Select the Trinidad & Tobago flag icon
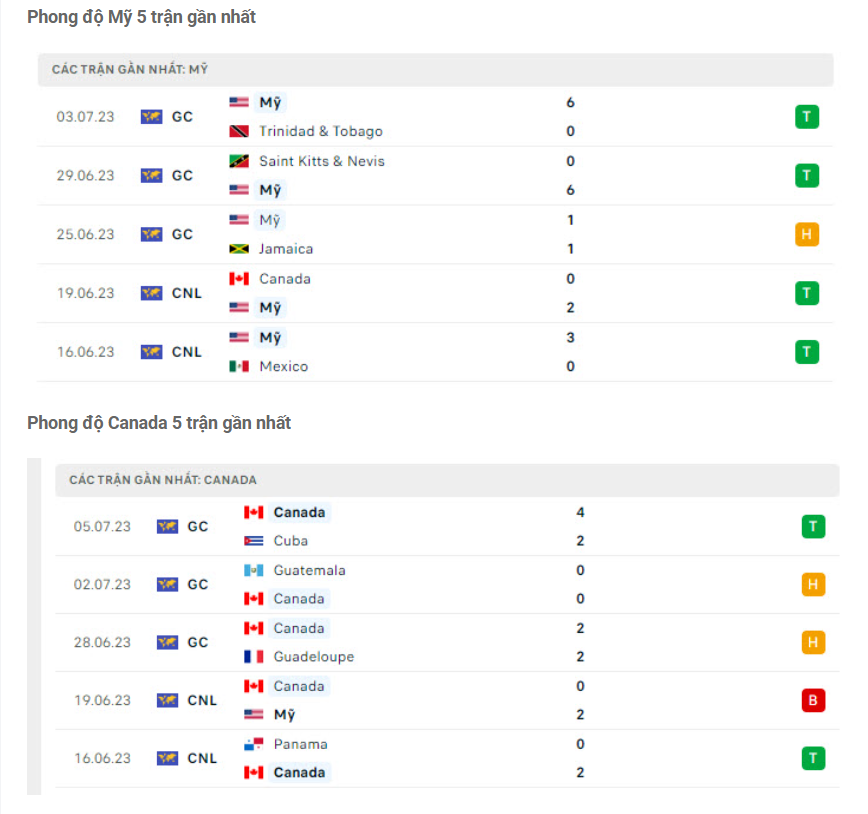Image resolution: width=868 pixels, height=814 pixels. [x=240, y=131]
